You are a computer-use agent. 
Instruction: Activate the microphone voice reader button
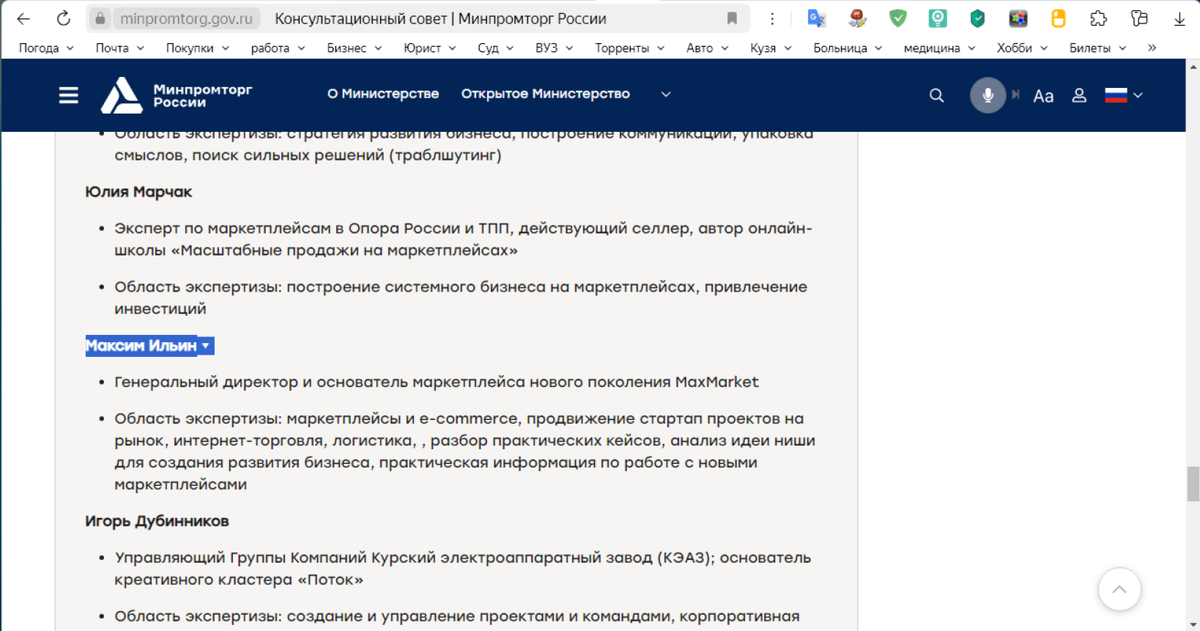988,95
